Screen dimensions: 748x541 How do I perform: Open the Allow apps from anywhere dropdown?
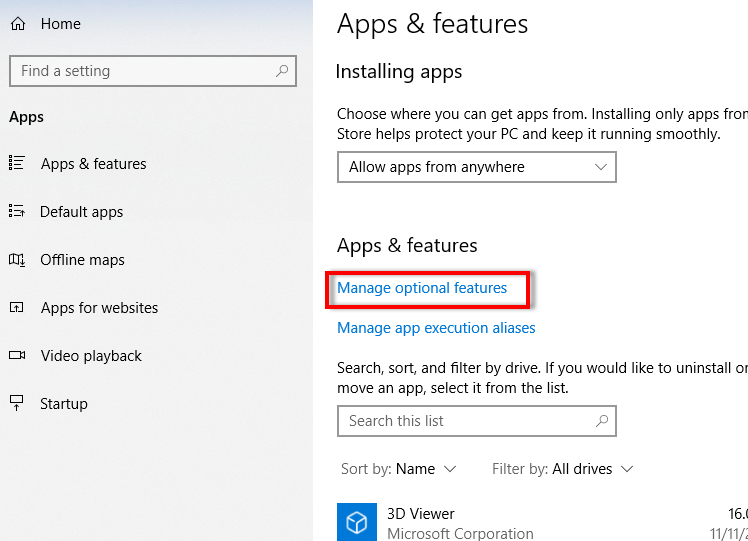pyautogui.click(x=476, y=167)
